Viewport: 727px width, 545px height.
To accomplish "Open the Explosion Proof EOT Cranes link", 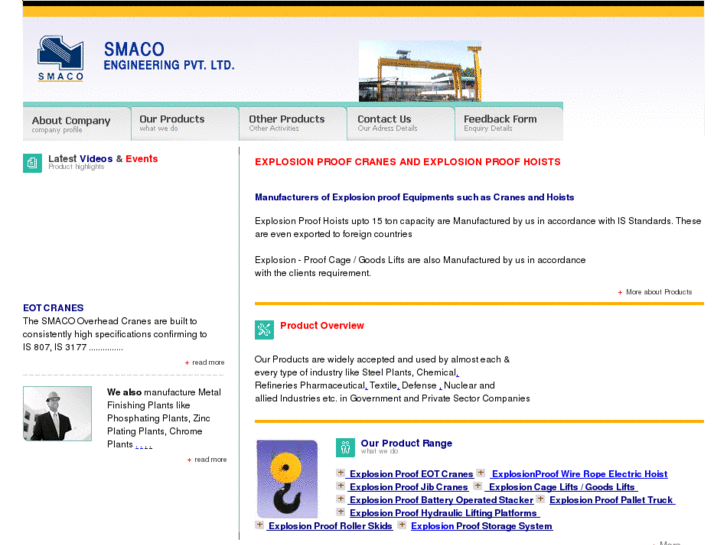I will [x=410, y=474].
